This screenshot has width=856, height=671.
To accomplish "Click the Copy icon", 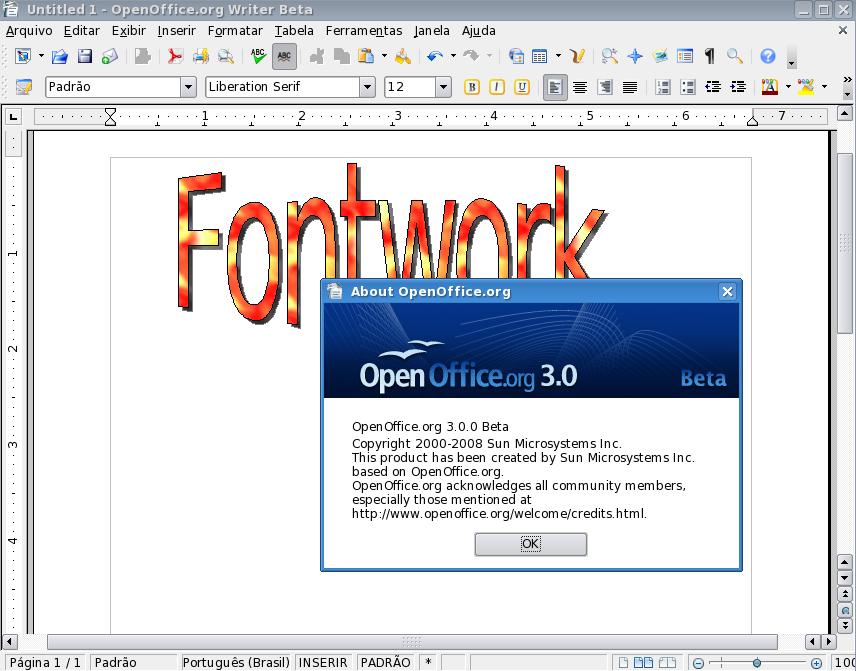I will pos(342,56).
